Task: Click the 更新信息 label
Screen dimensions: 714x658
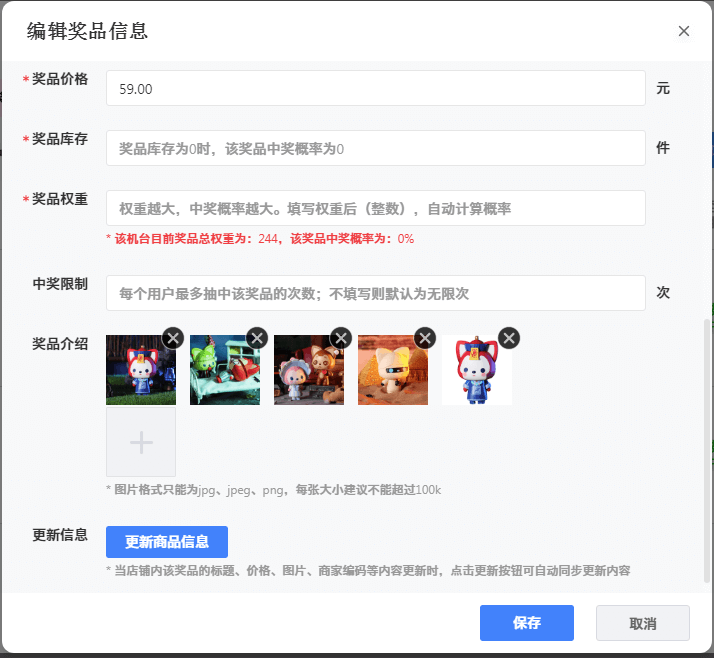Action: point(60,535)
